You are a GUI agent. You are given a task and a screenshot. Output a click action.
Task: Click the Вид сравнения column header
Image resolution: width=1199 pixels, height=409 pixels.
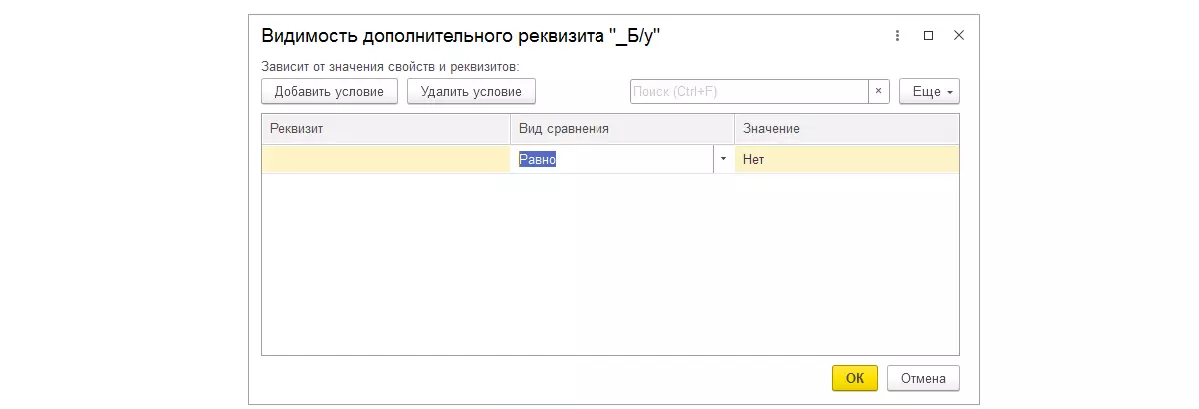point(622,129)
